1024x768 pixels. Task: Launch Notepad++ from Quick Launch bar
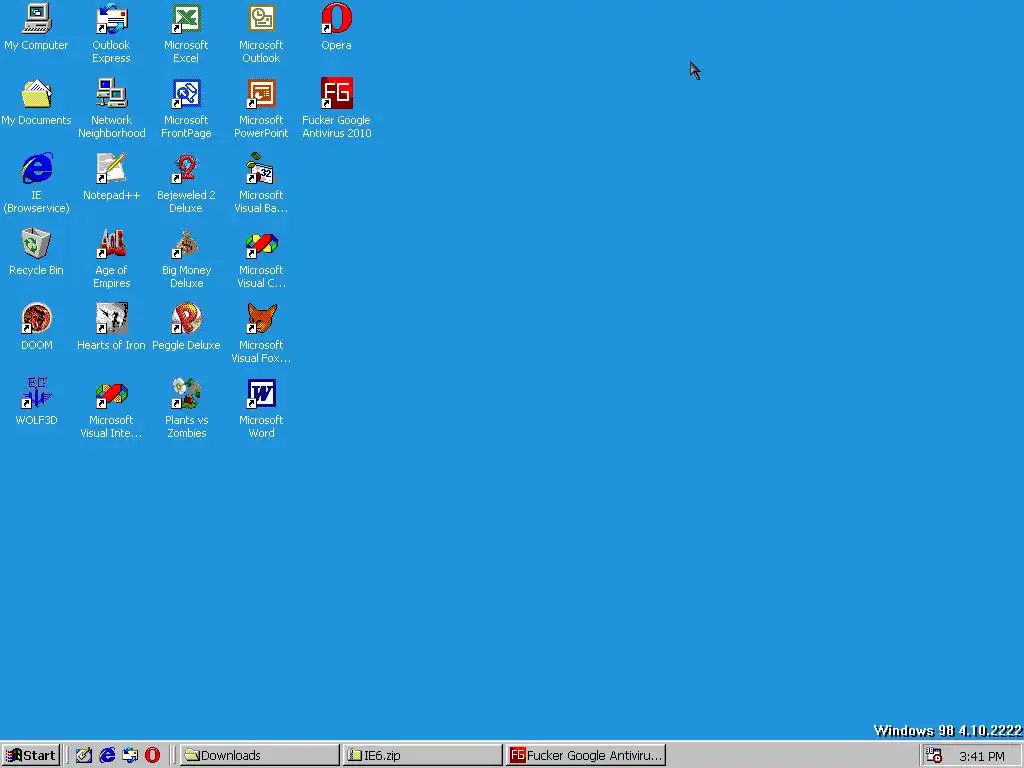tap(84, 756)
